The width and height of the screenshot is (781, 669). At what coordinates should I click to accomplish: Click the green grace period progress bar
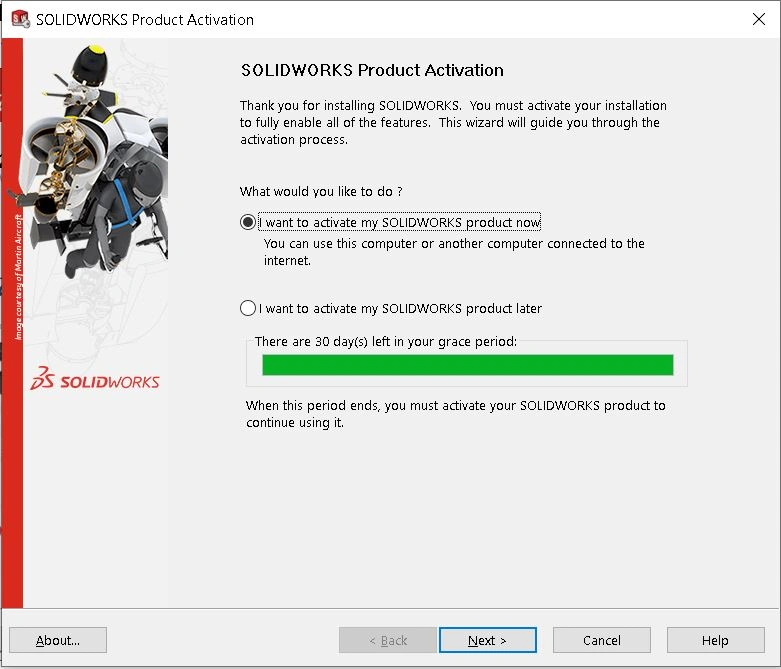click(468, 365)
